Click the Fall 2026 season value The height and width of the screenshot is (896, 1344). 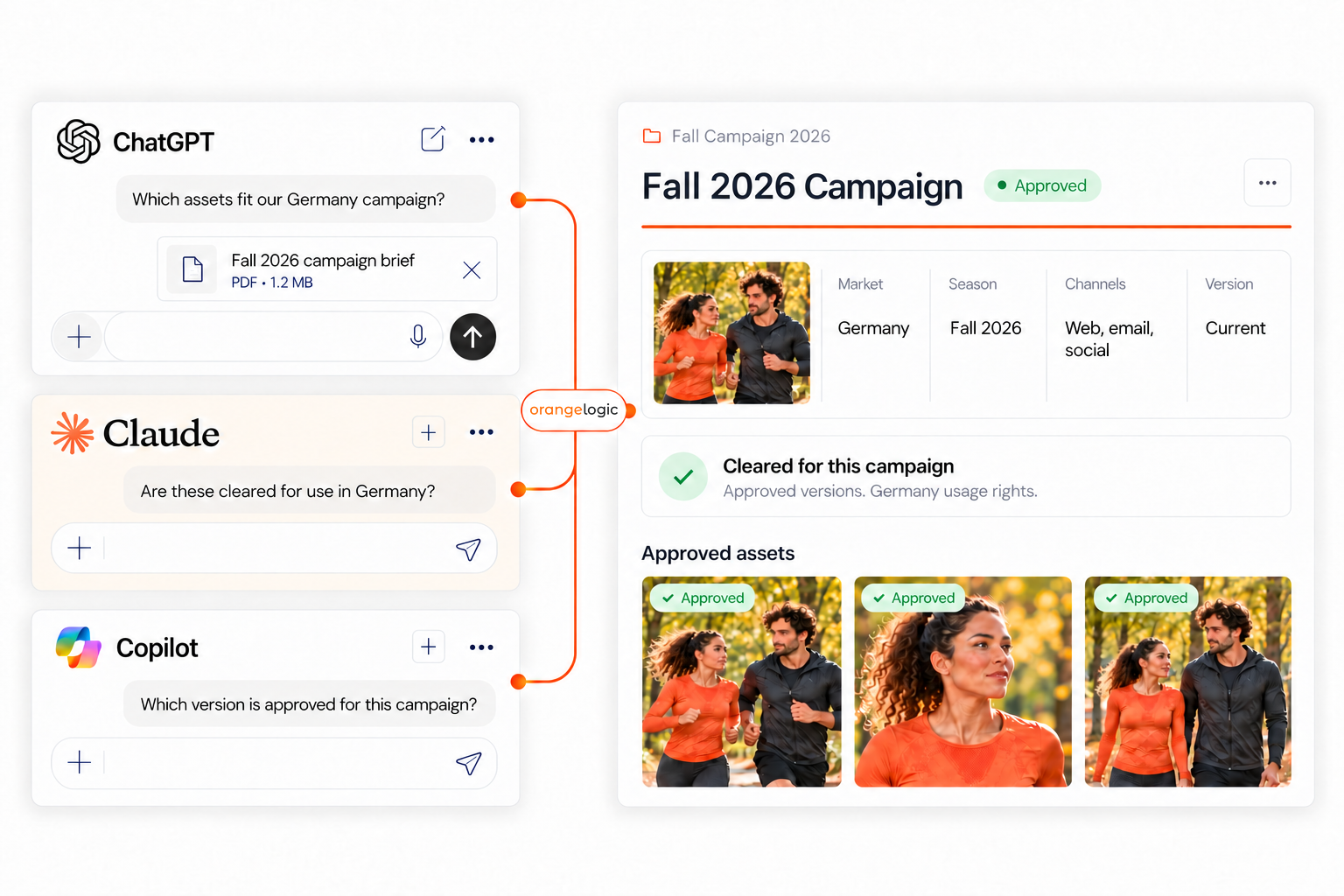[986, 328]
